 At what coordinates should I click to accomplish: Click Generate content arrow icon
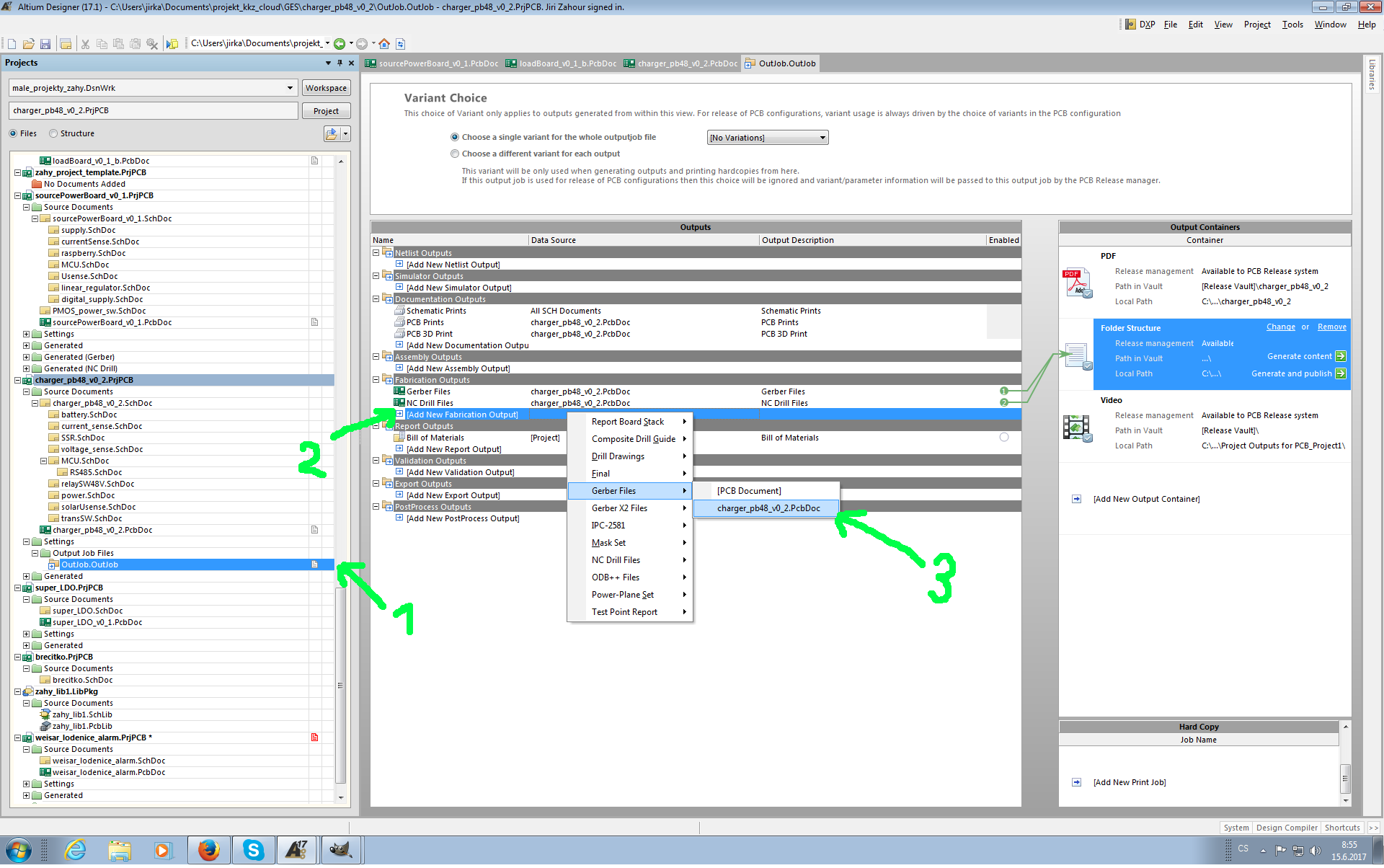coord(1340,357)
